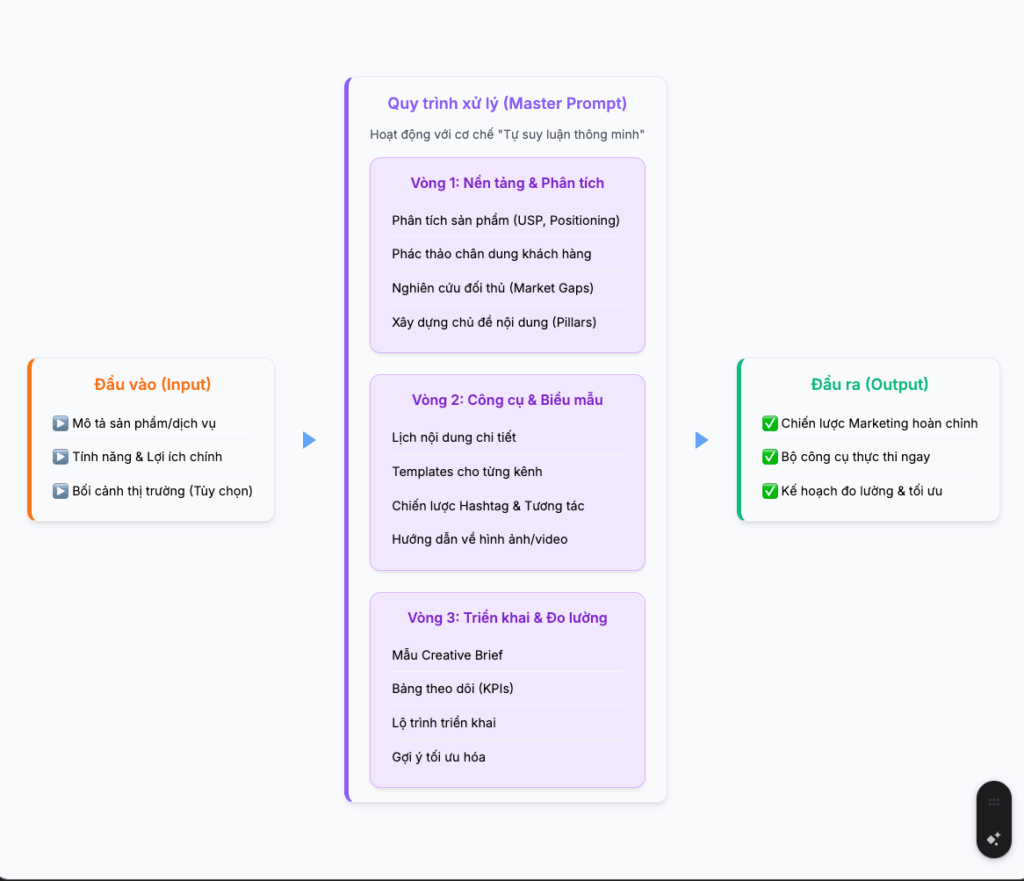Click the "Vòng 1: Nền tảng & Phân tích" heading
The height and width of the screenshot is (881, 1024).
coord(507,184)
